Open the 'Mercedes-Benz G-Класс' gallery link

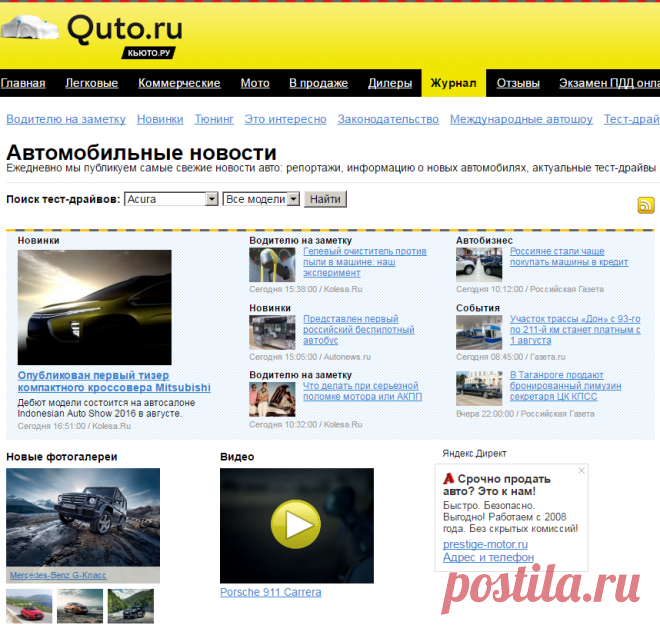pyautogui.click(x=58, y=575)
